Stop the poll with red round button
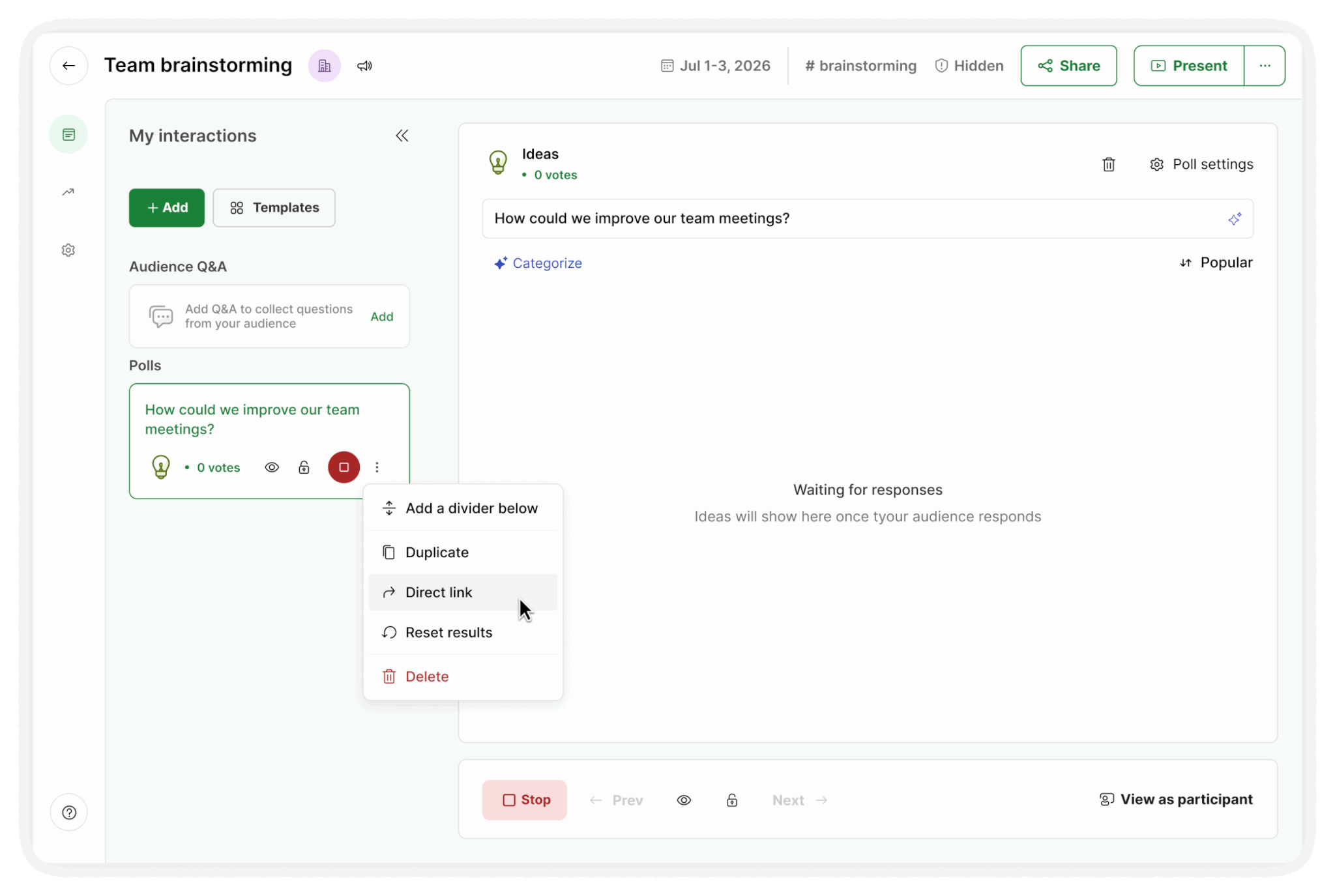The image size is (1335, 896). (344, 467)
